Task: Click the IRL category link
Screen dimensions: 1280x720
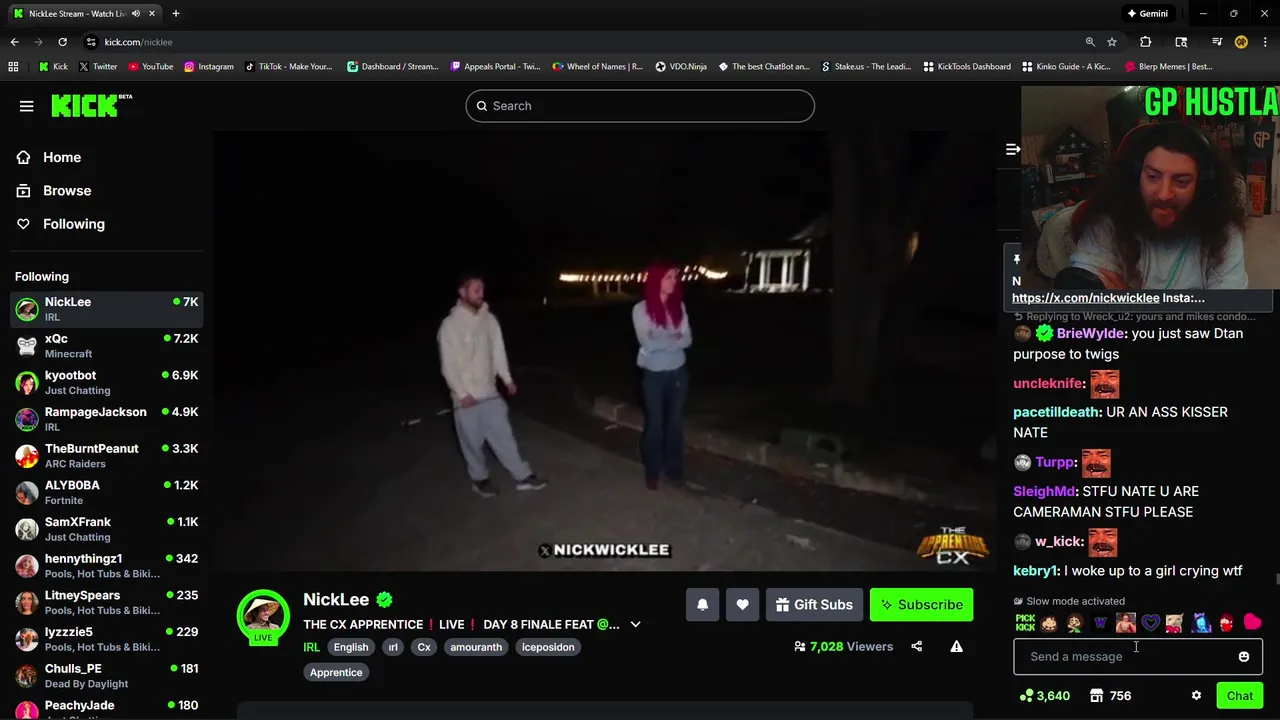Action: [x=312, y=647]
